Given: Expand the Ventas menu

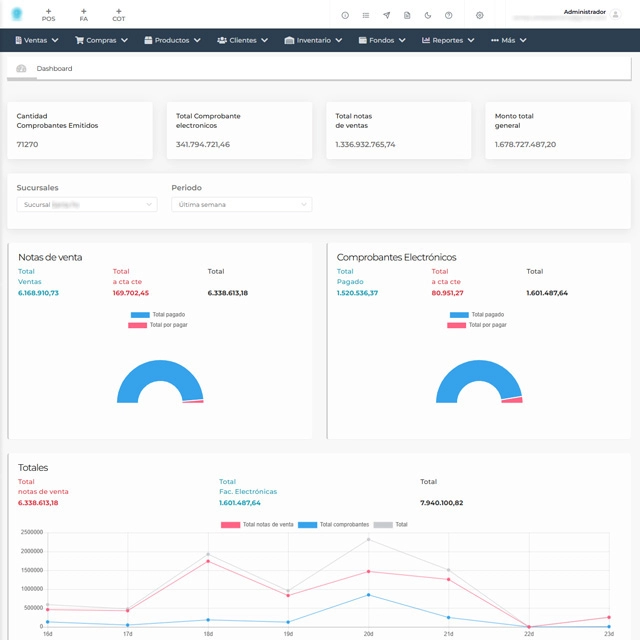Looking at the screenshot, I should (x=37, y=41).
